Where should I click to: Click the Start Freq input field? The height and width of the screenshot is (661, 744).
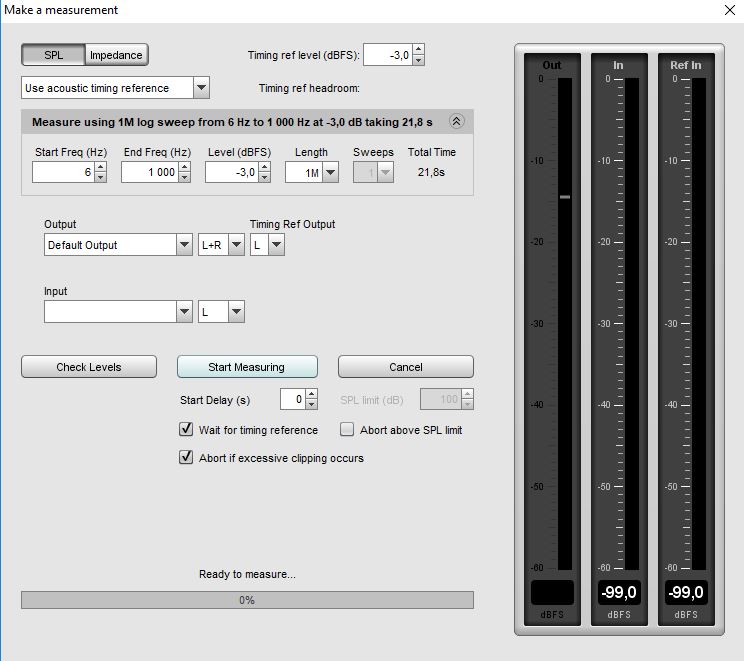pos(63,172)
